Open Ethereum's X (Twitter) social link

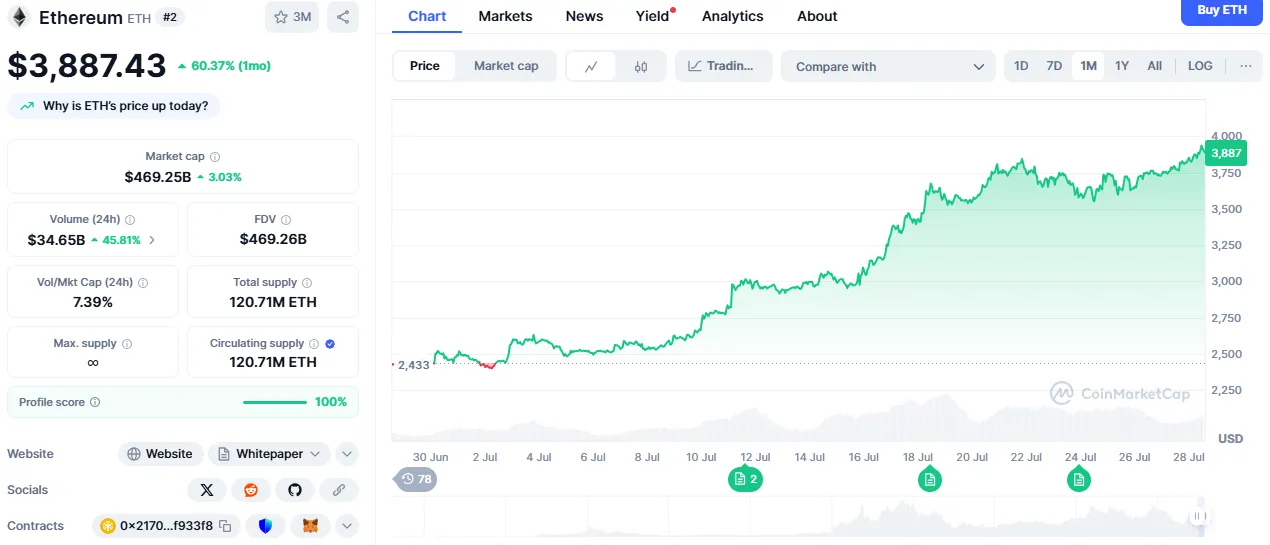(207, 490)
